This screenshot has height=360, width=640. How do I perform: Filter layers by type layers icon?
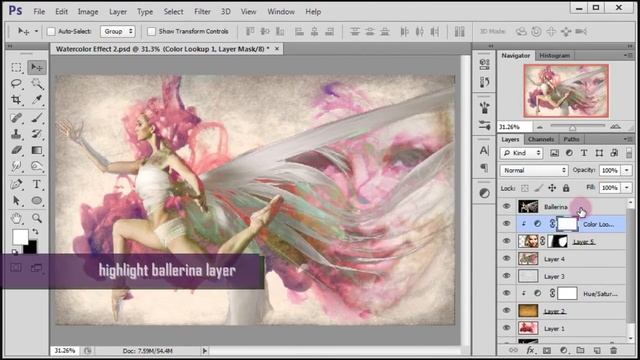point(584,153)
